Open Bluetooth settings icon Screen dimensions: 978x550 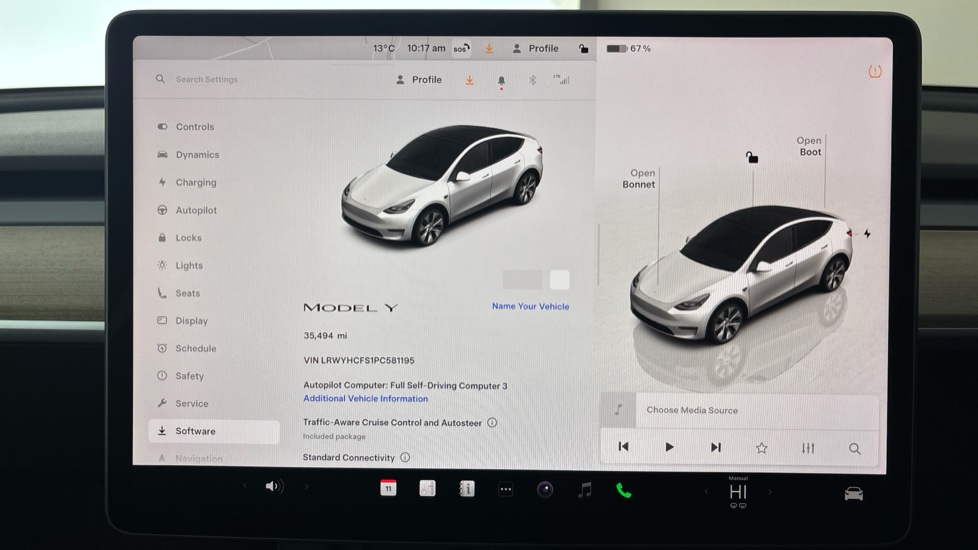coord(532,80)
